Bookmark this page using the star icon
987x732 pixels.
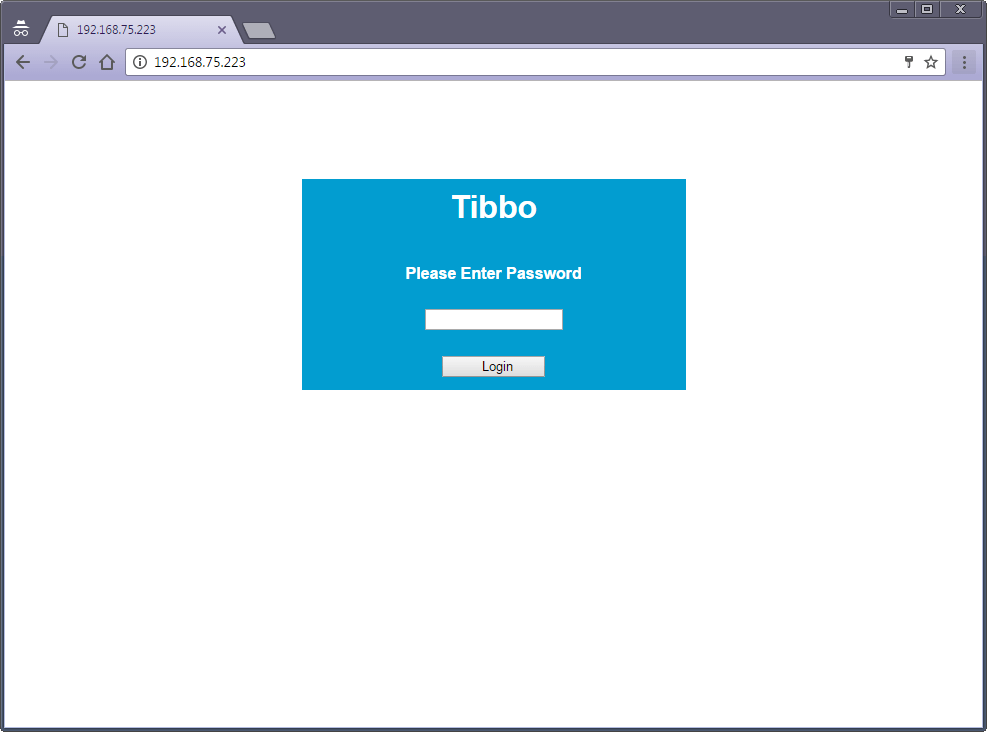tap(931, 62)
